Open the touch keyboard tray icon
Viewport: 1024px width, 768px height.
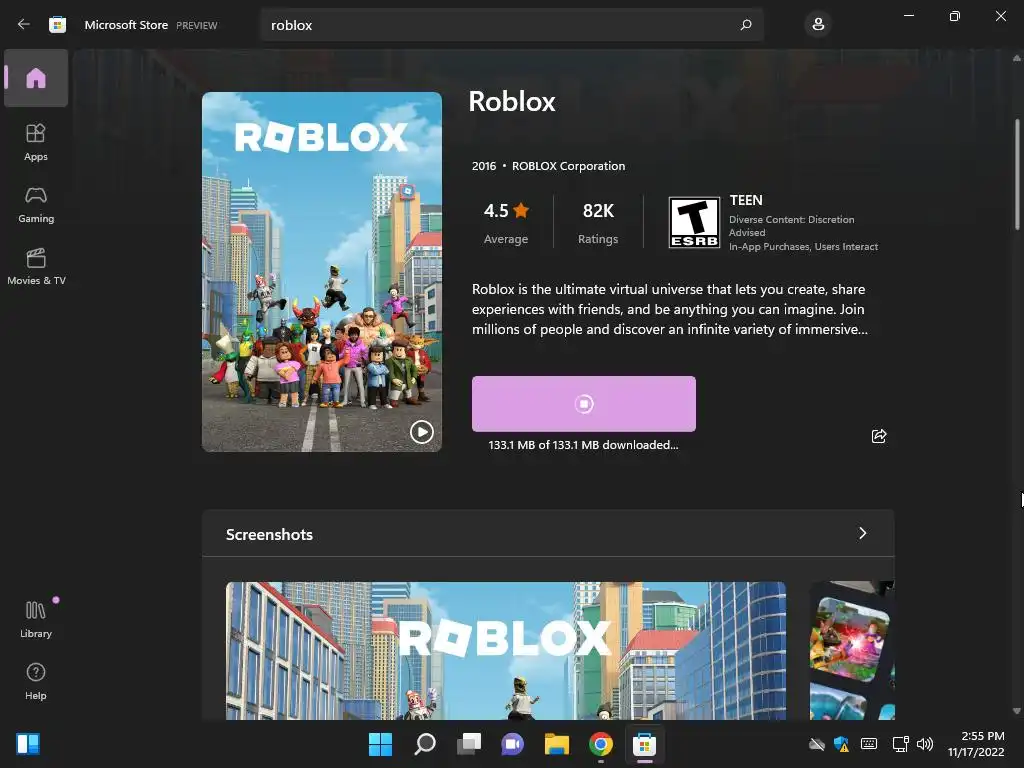coord(869,744)
